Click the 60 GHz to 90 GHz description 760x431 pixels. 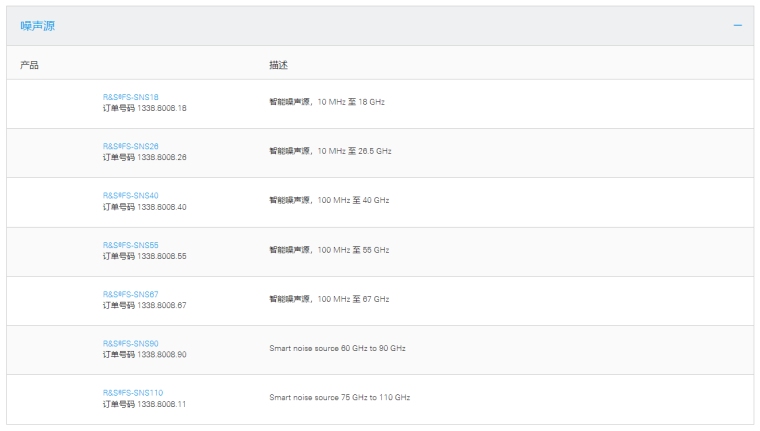[x=337, y=348]
